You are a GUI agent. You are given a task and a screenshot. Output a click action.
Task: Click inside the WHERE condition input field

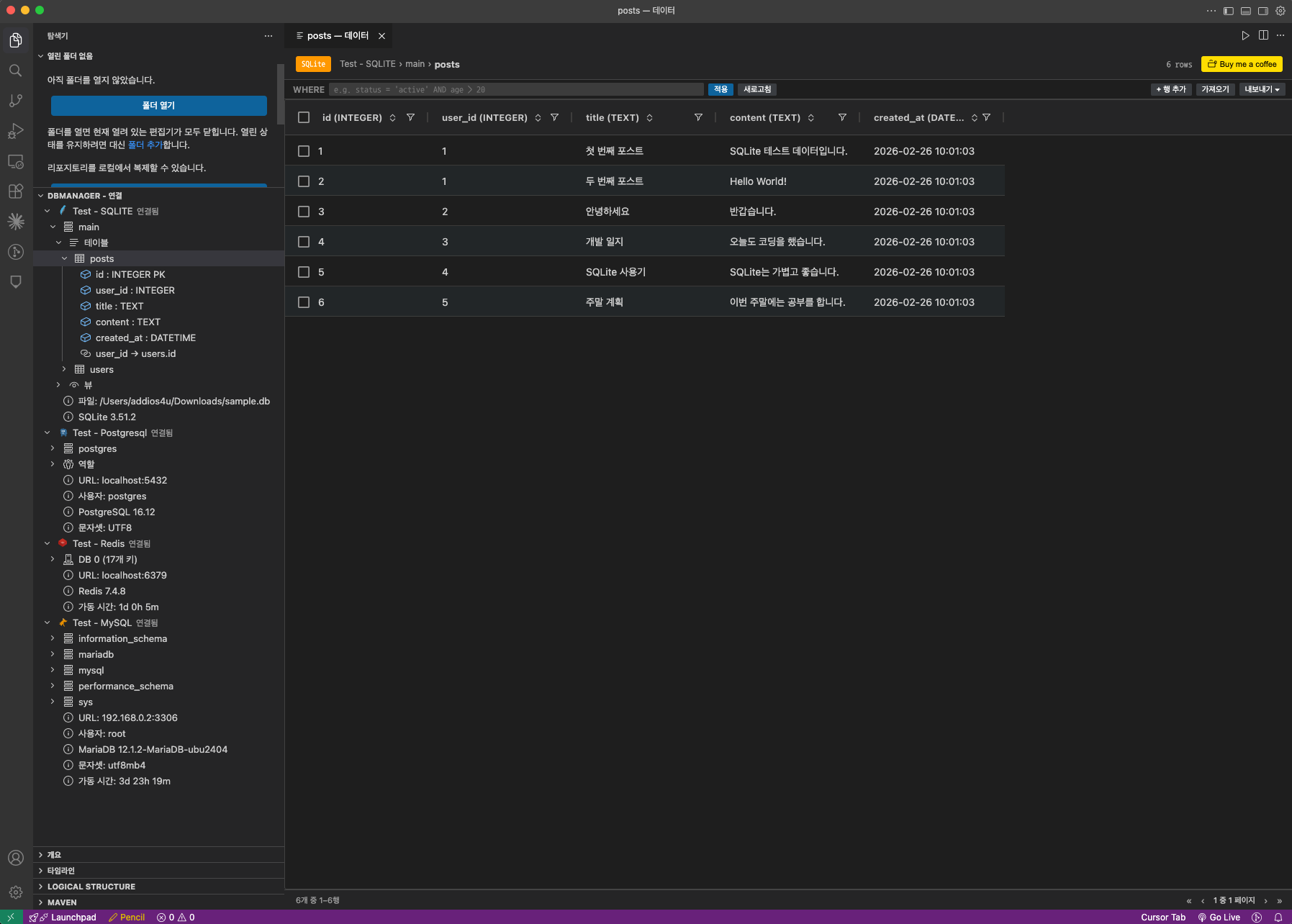[x=517, y=89]
